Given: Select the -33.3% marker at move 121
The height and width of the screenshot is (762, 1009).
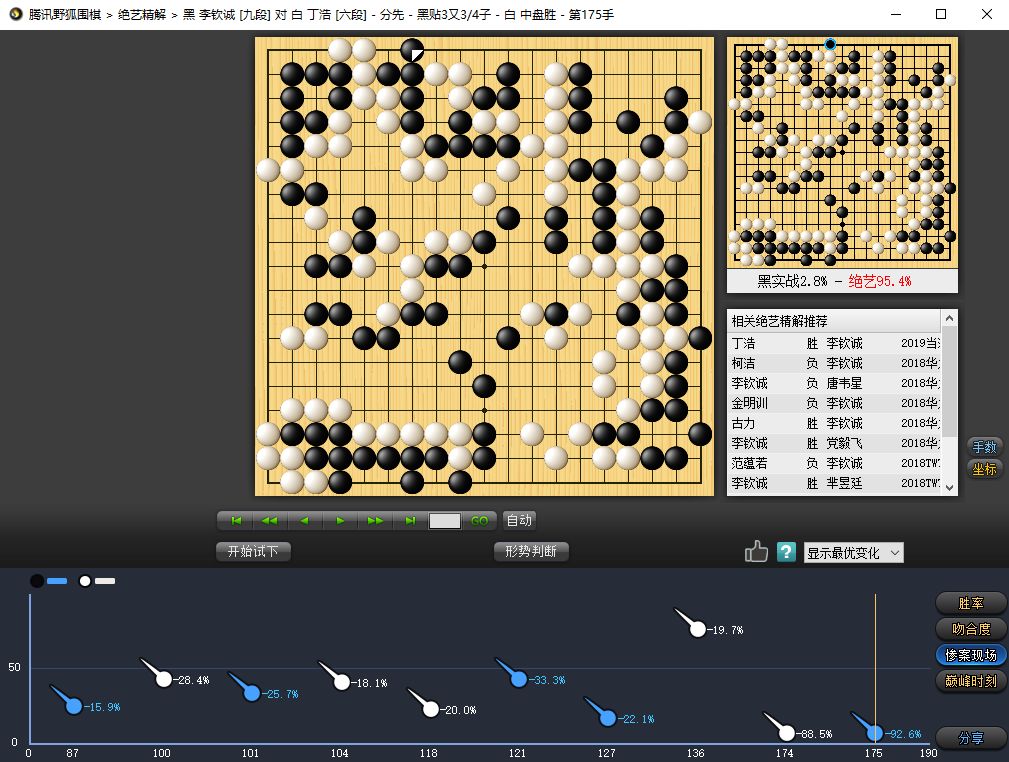Looking at the screenshot, I should pos(519,679).
